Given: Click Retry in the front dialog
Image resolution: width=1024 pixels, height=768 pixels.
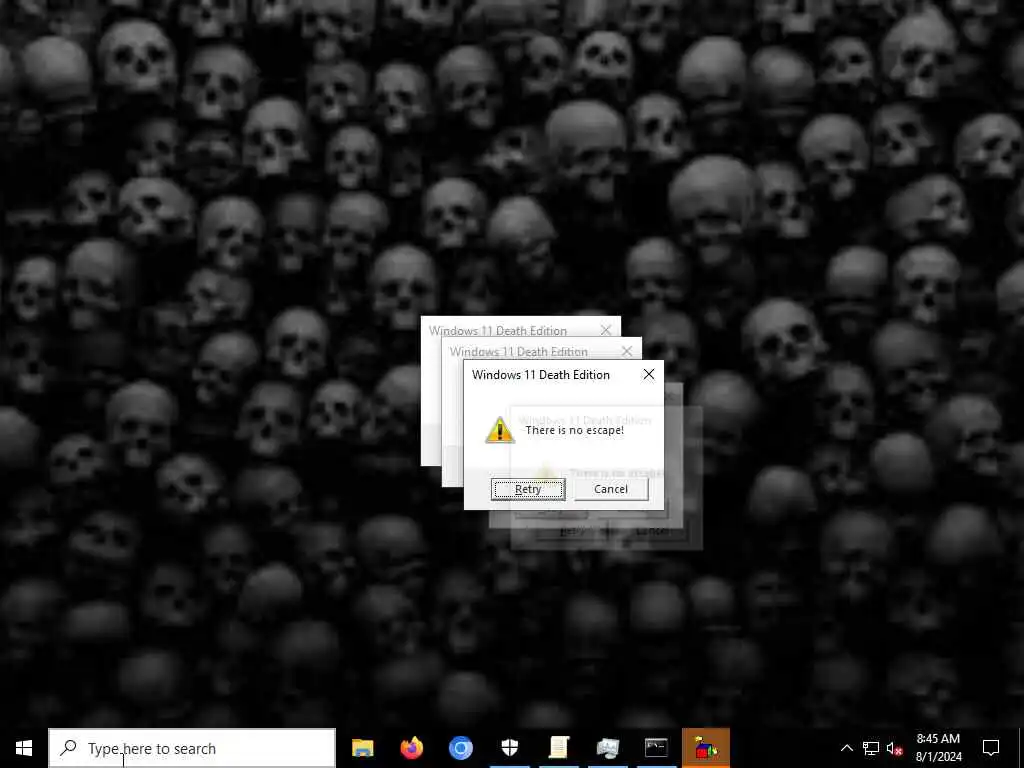Looking at the screenshot, I should tap(528, 489).
